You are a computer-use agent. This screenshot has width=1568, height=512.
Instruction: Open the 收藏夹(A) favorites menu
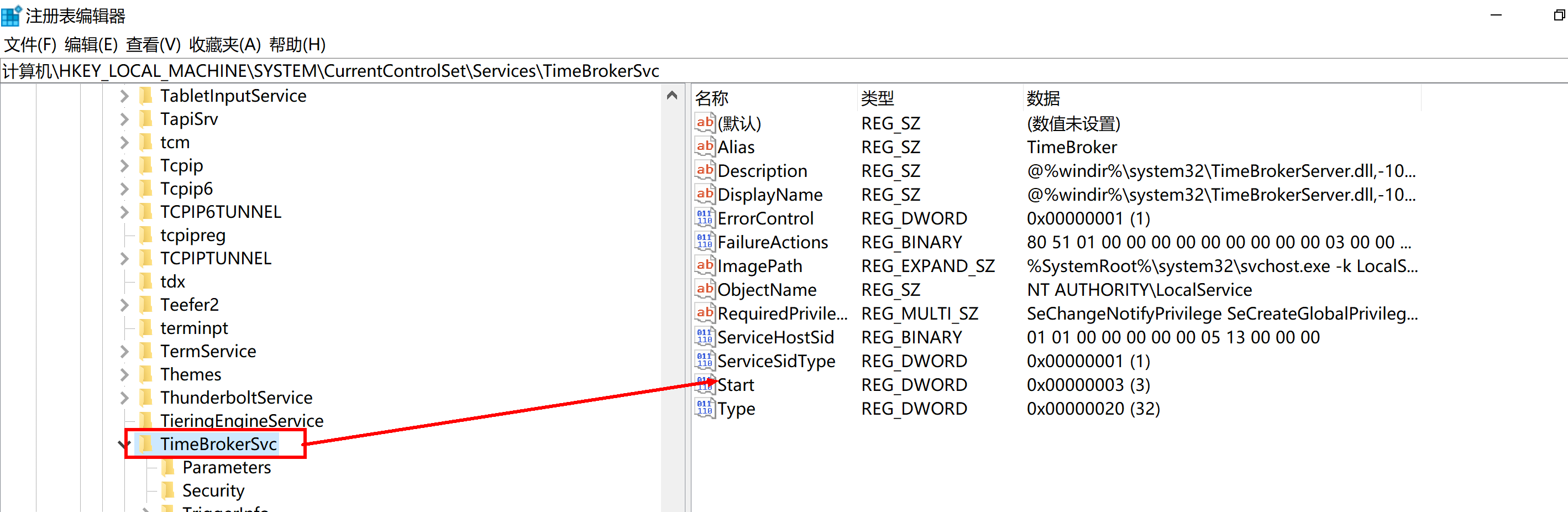pos(224,44)
